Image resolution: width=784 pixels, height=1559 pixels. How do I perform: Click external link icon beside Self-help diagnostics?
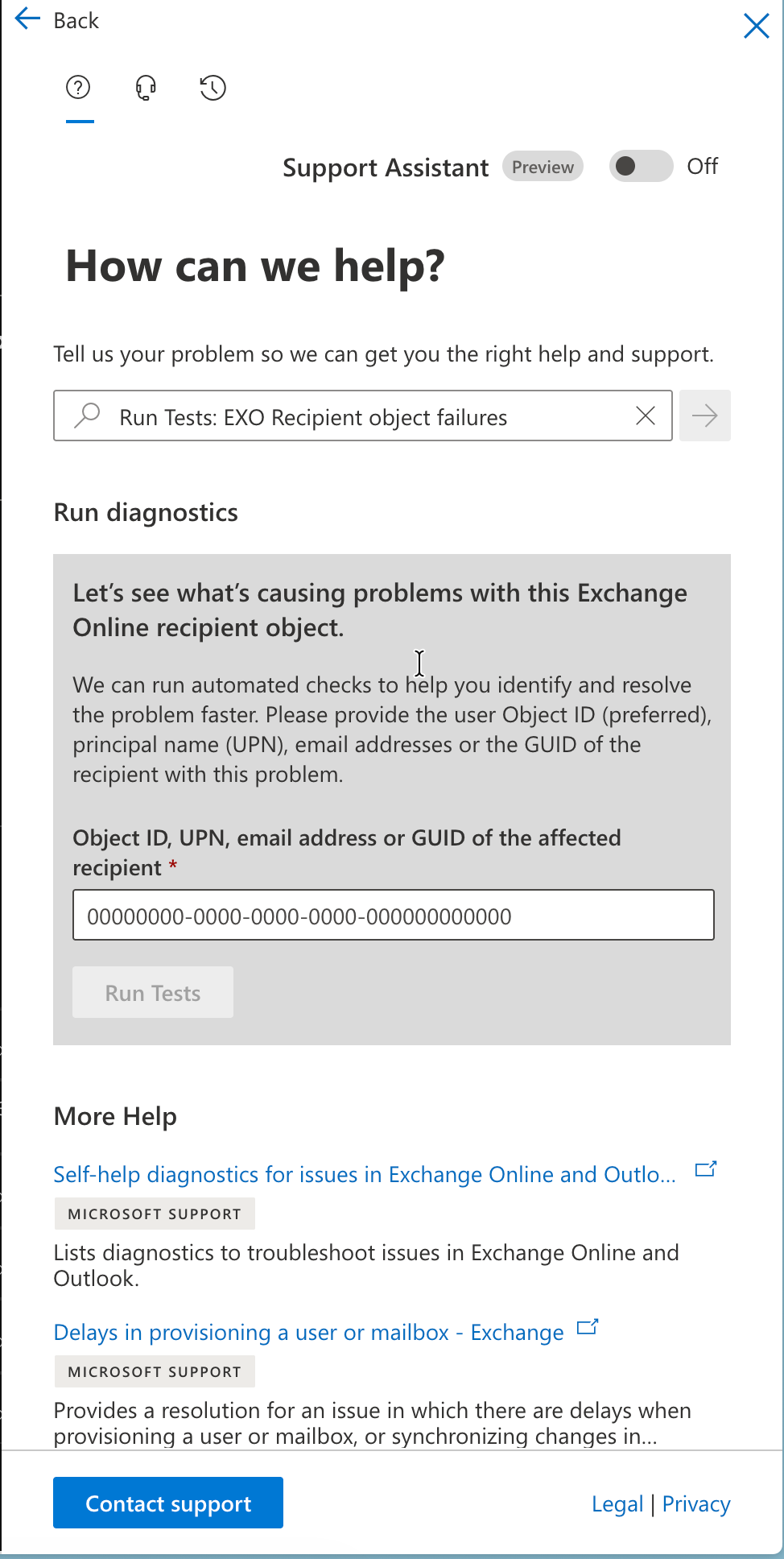coord(706,1169)
